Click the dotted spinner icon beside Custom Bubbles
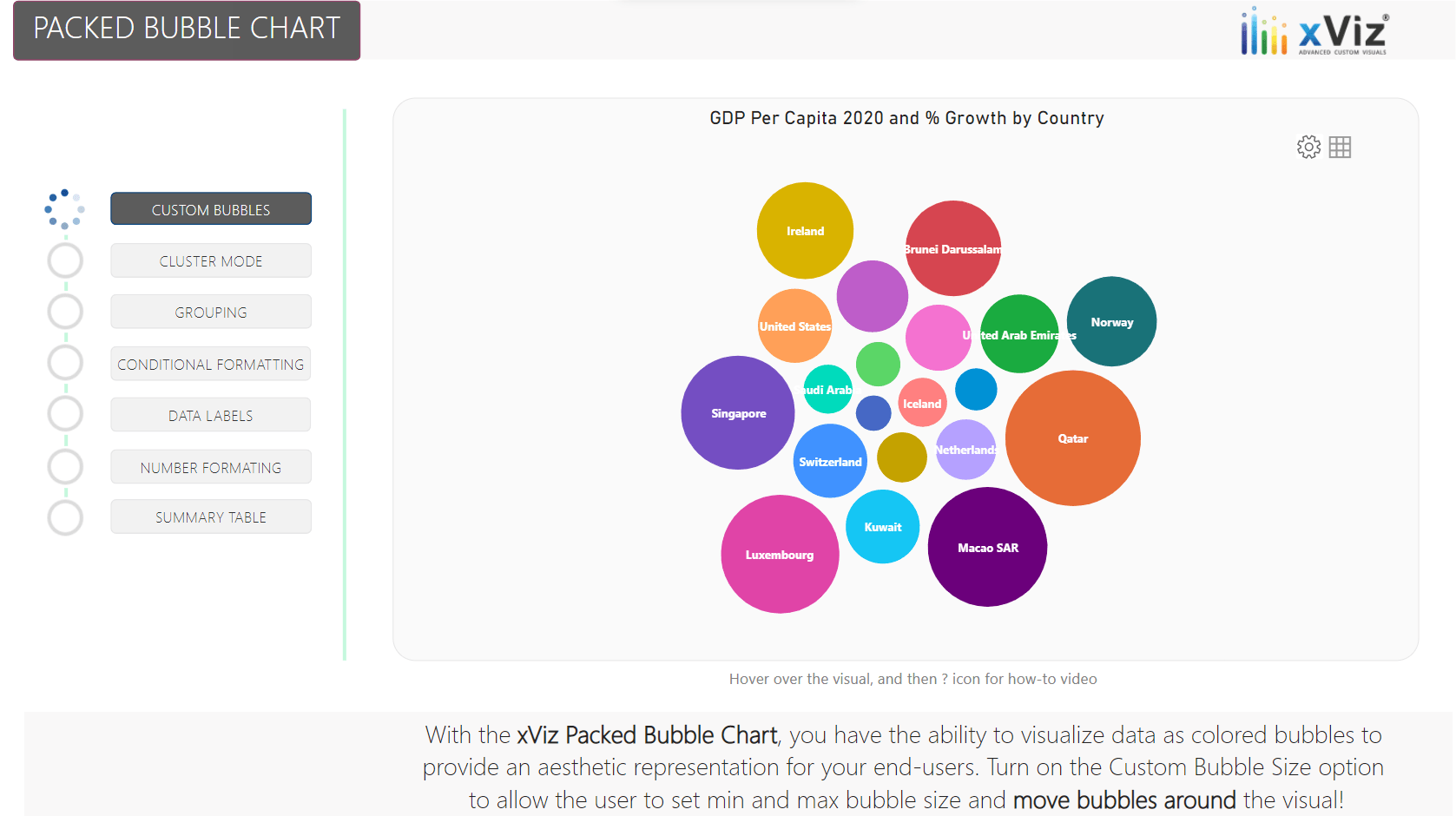1456x816 pixels. click(65, 208)
